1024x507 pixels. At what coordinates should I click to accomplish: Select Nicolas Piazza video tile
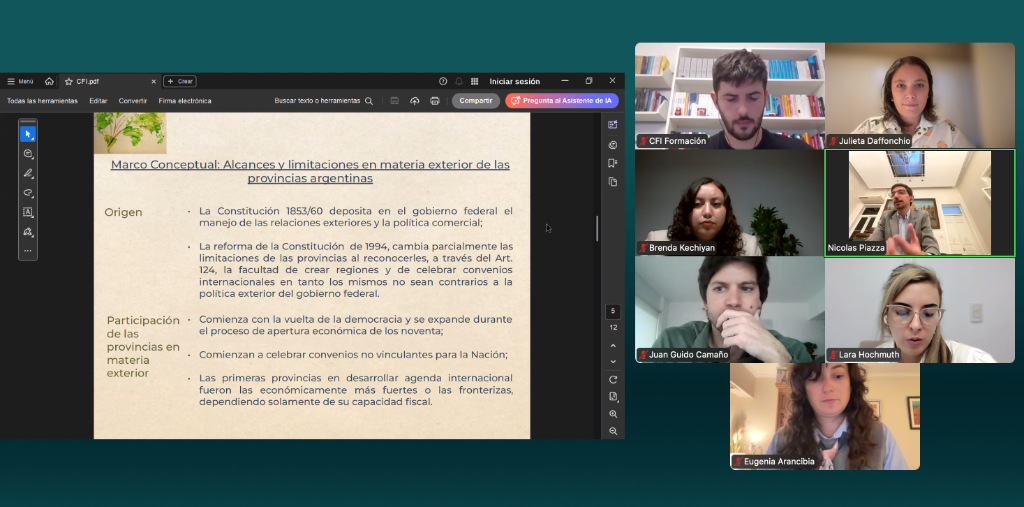coord(920,203)
